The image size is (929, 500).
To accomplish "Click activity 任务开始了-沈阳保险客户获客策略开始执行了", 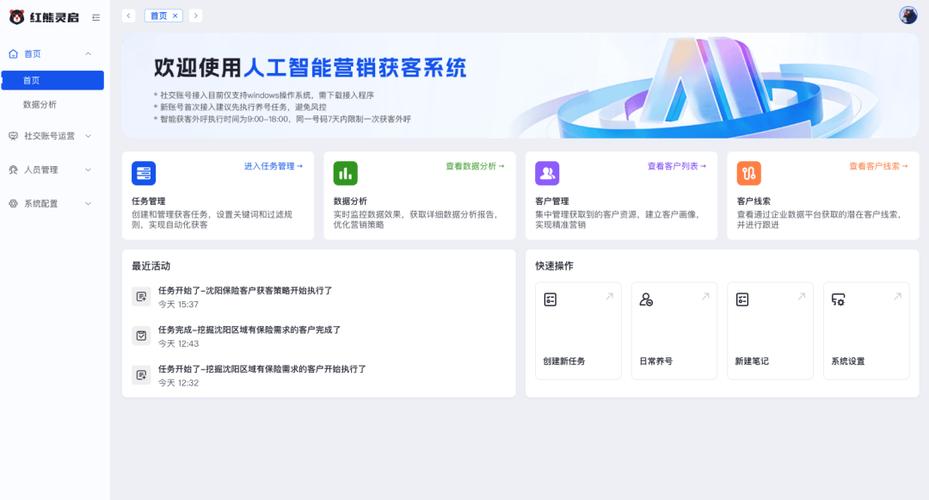I will (245, 291).
